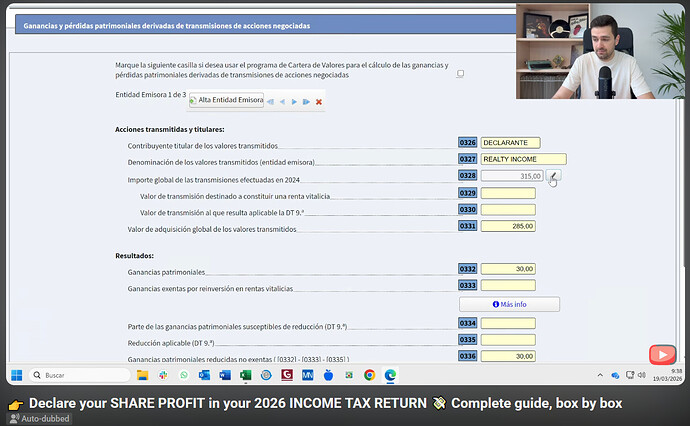
Task: Open the blue MN app in taskbar
Action: point(308,375)
